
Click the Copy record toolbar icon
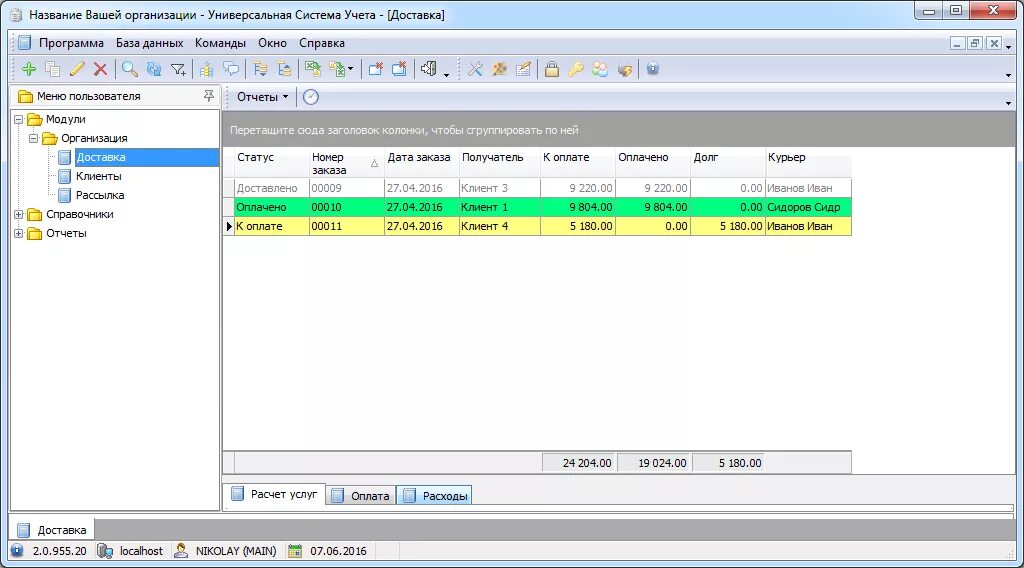(53, 69)
